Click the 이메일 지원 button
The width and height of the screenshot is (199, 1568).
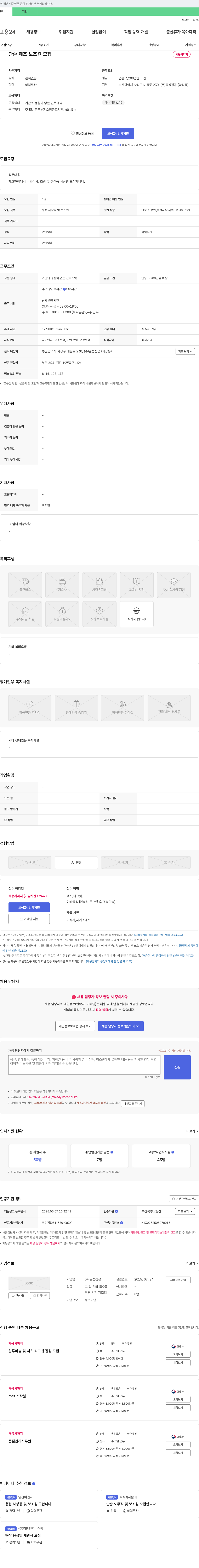29,919
